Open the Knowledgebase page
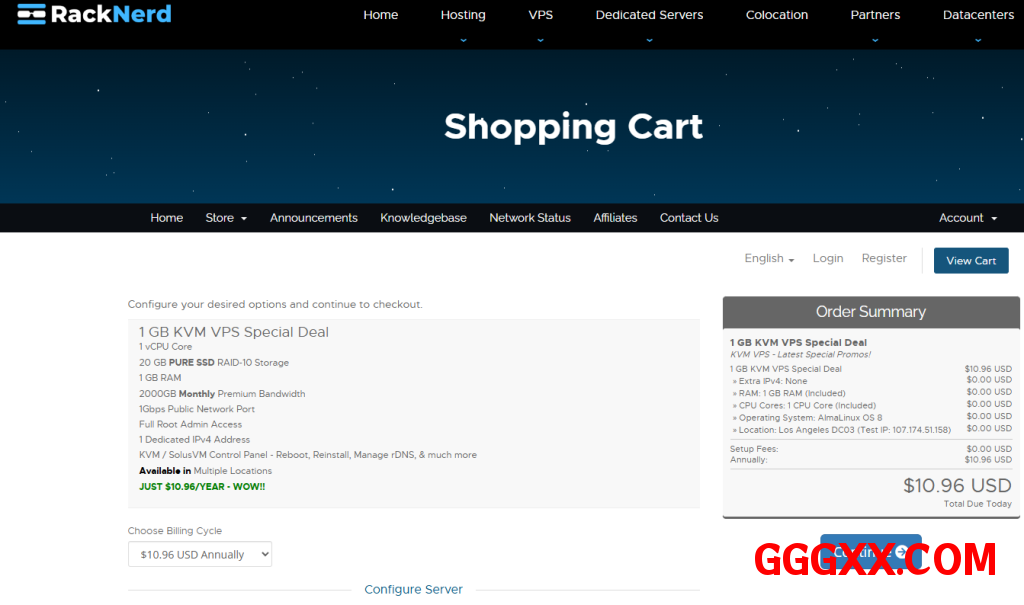The height and width of the screenshot is (605, 1024). pyautogui.click(x=423, y=218)
